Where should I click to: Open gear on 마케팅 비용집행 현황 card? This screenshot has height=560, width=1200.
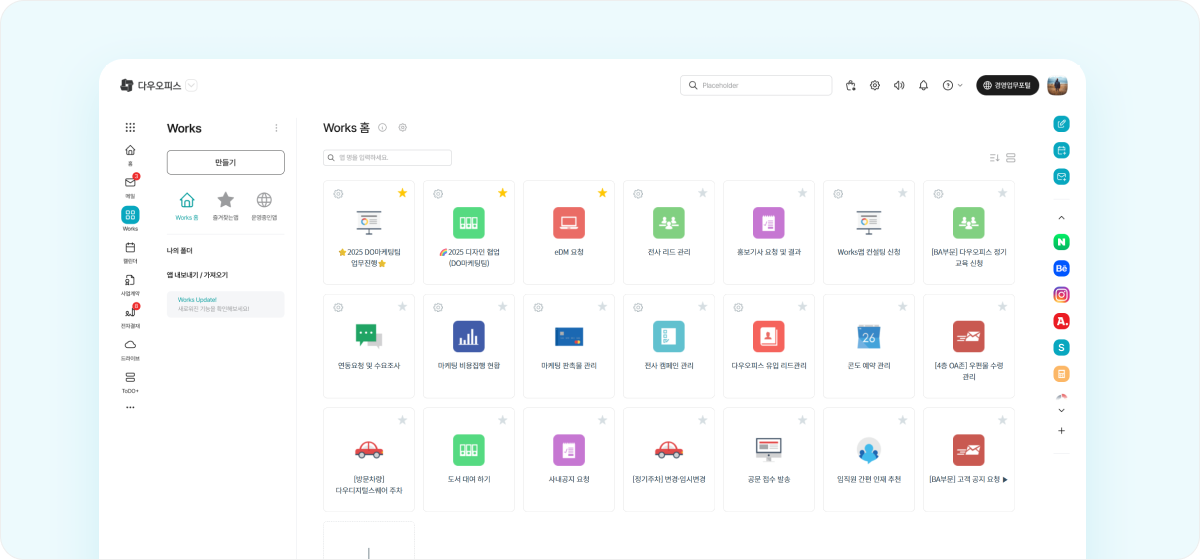[x=439, y=307]
